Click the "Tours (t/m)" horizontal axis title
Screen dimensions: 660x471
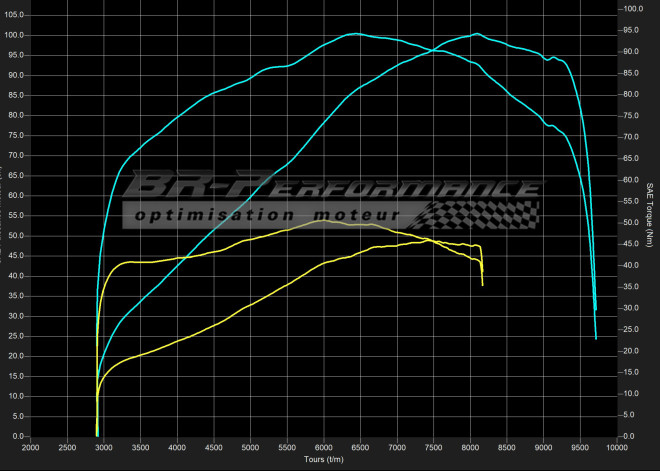click(324, 460)
